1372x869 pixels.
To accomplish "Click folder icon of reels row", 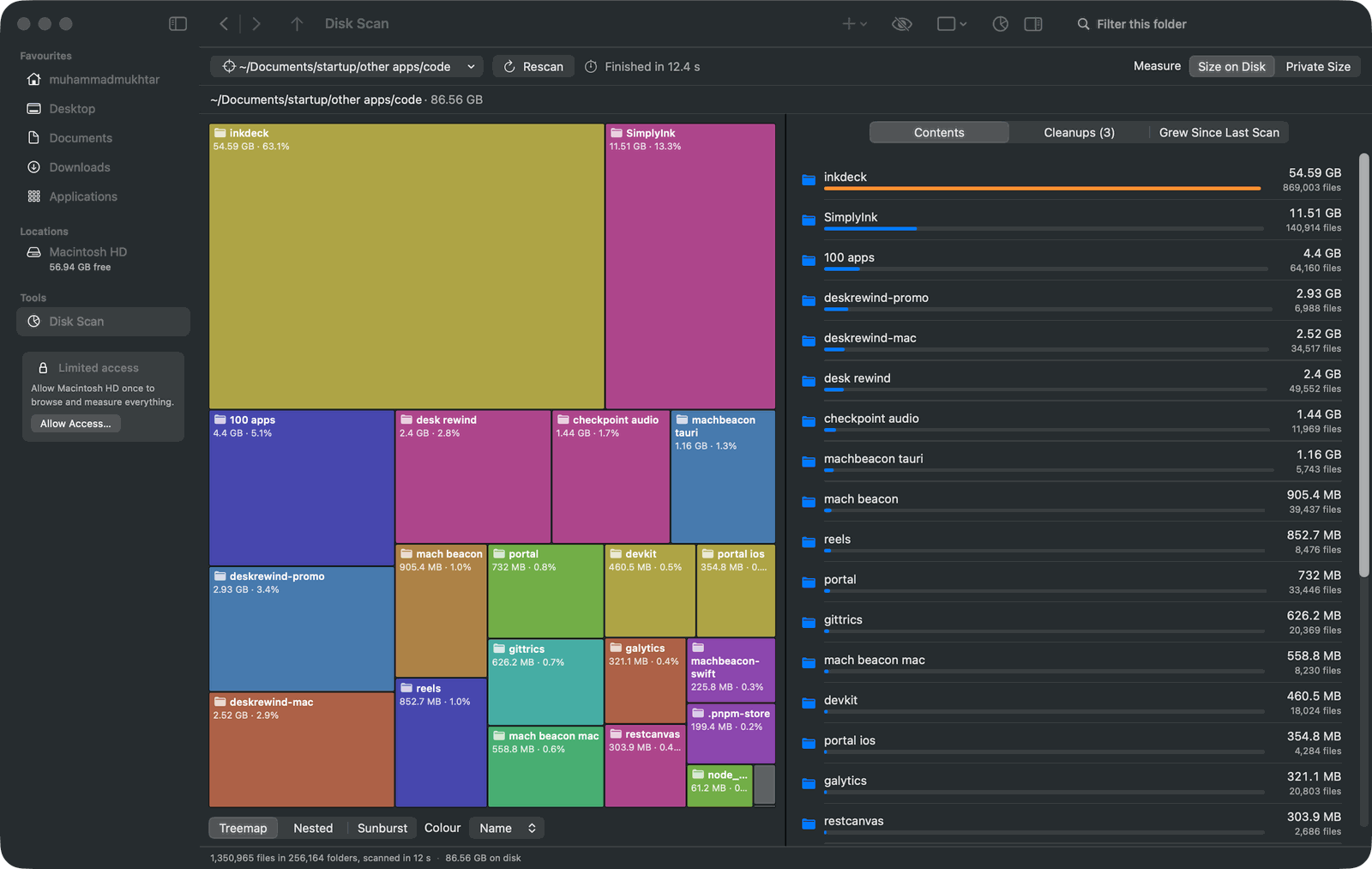I will (x=809, y=542).
